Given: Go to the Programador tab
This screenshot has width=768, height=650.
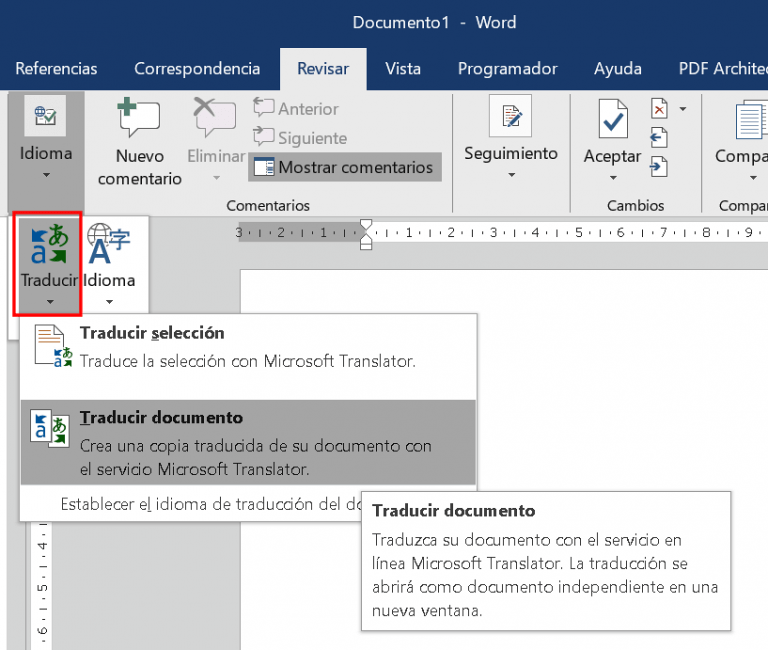Looking at the screenshot, I should pos(507,69).
